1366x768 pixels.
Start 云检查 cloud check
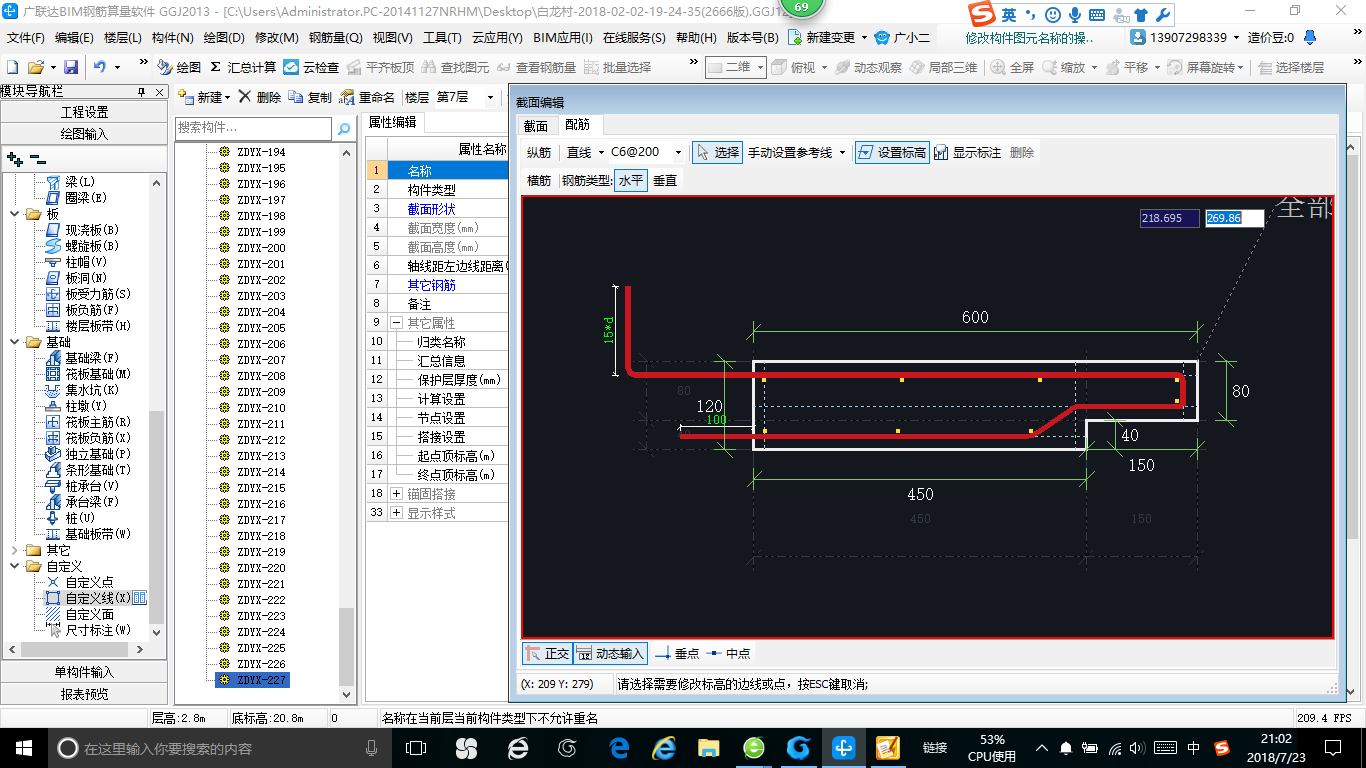point(311,67)
